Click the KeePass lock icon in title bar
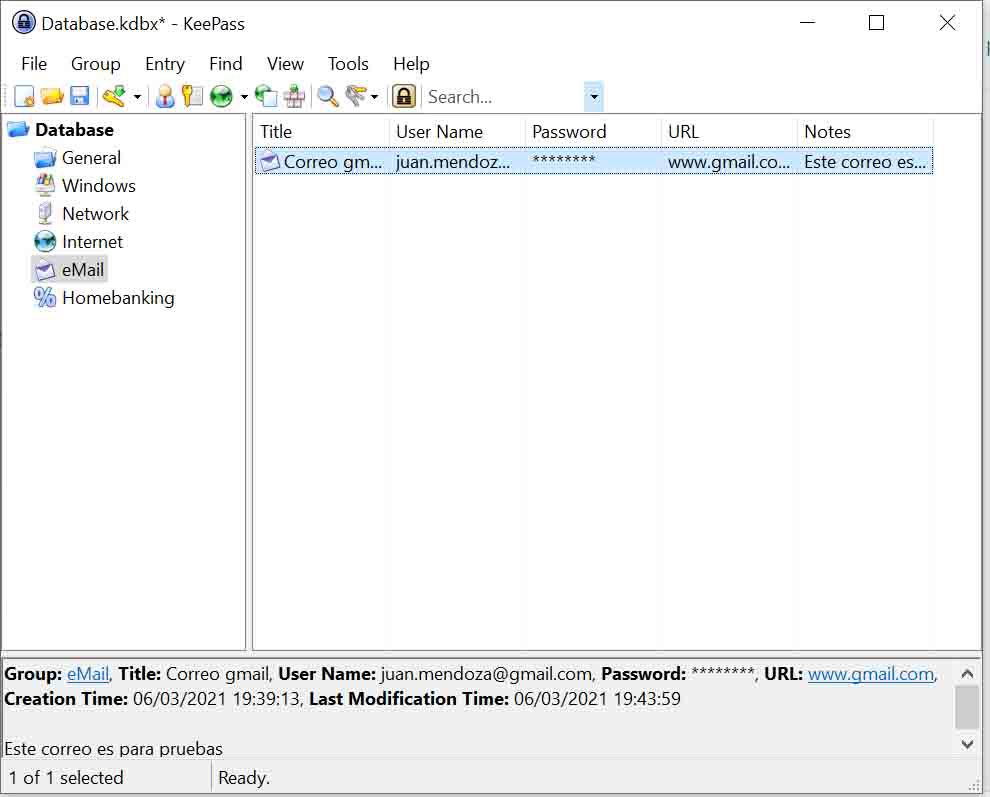Screen dimensions: 990x797 24,23
